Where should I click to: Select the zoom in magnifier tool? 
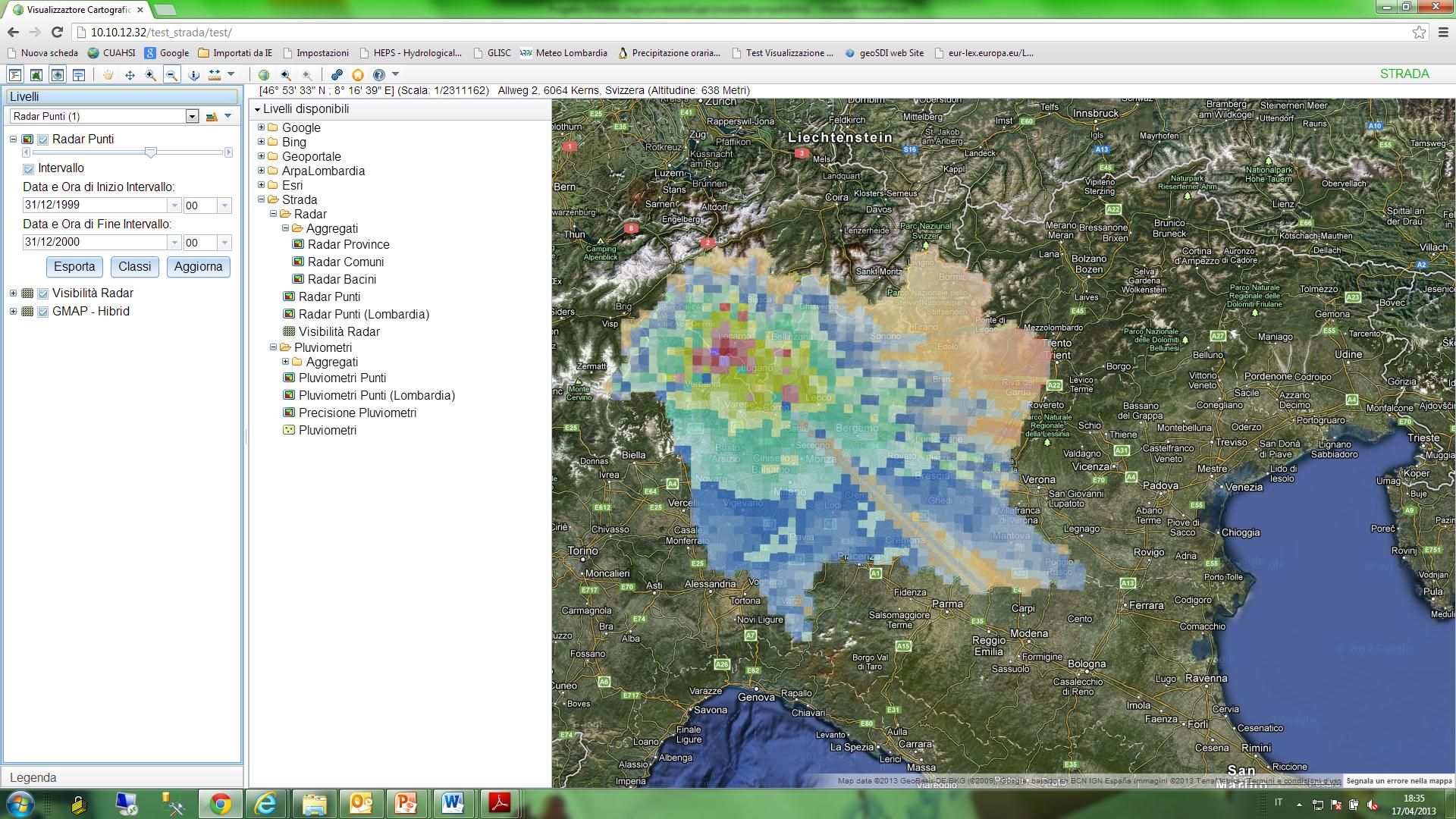click(151, 74)
